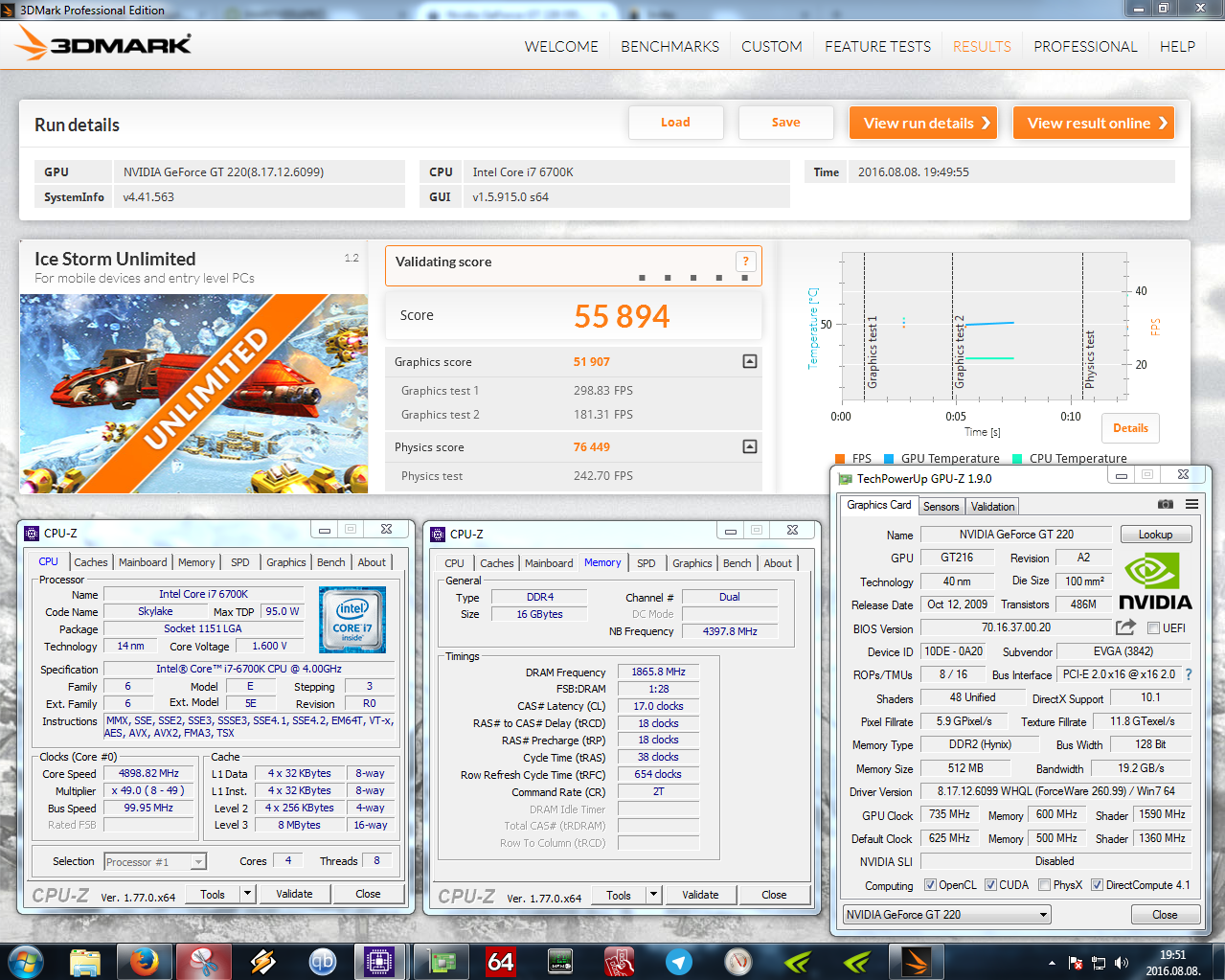Viewport: 1225px width, 980px height.
Task: Toggle the UEFI checkbox in GPU-Z
Action: click(x=1153, y=628)
